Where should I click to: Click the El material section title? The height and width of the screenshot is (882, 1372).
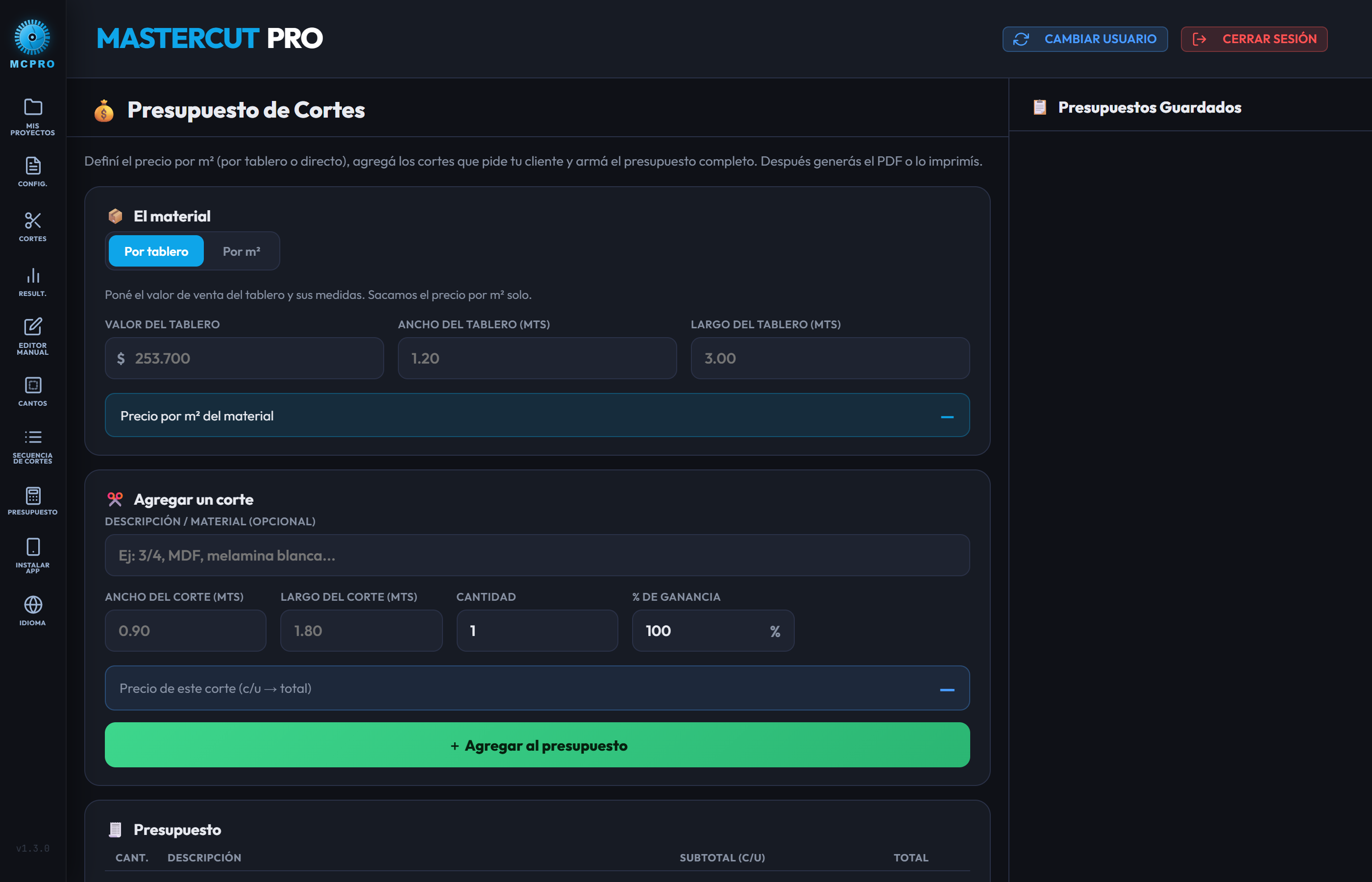tap(172, 216)
